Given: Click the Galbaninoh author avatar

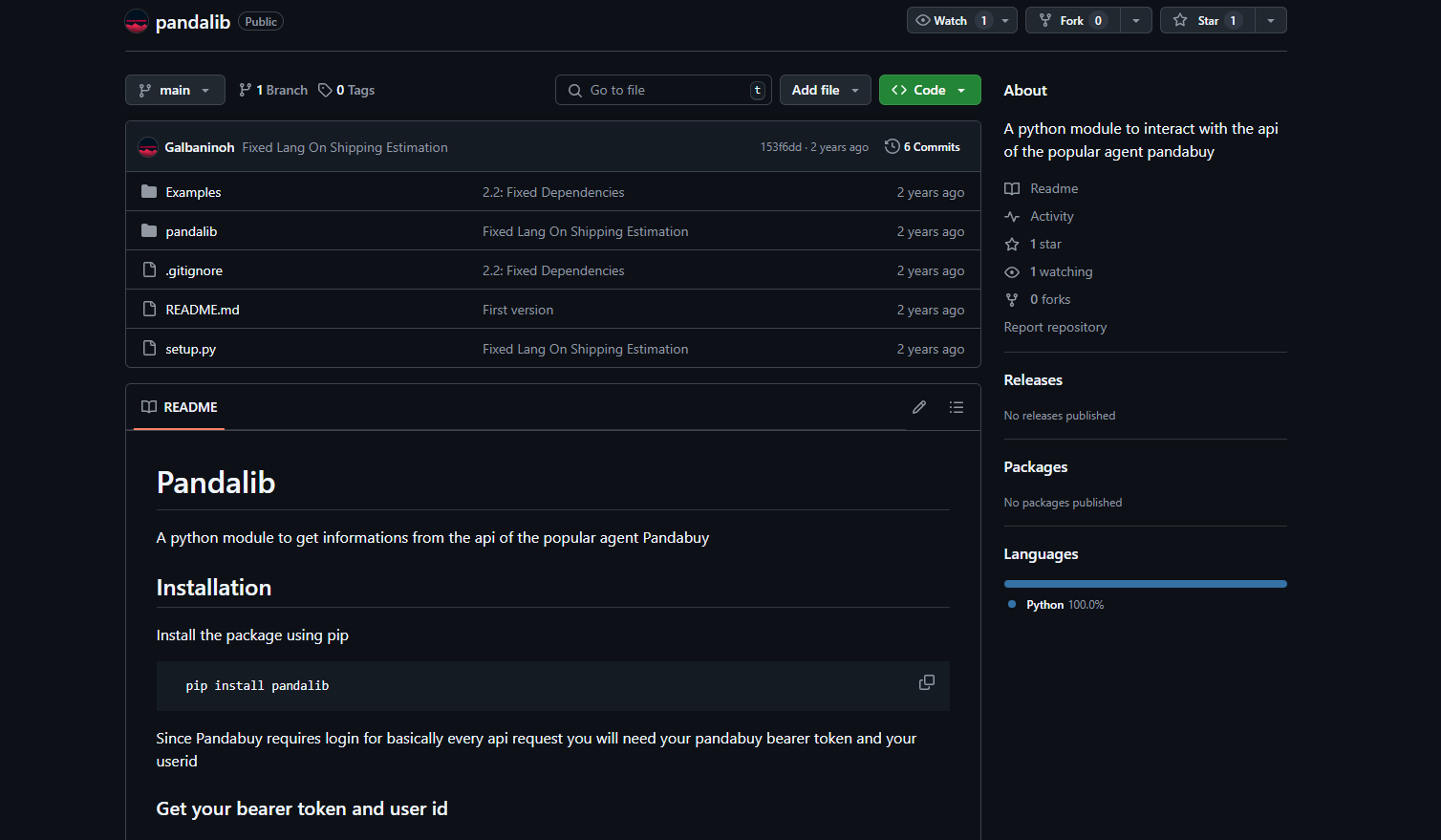Looking at the screenshot, I should (148, 147).
